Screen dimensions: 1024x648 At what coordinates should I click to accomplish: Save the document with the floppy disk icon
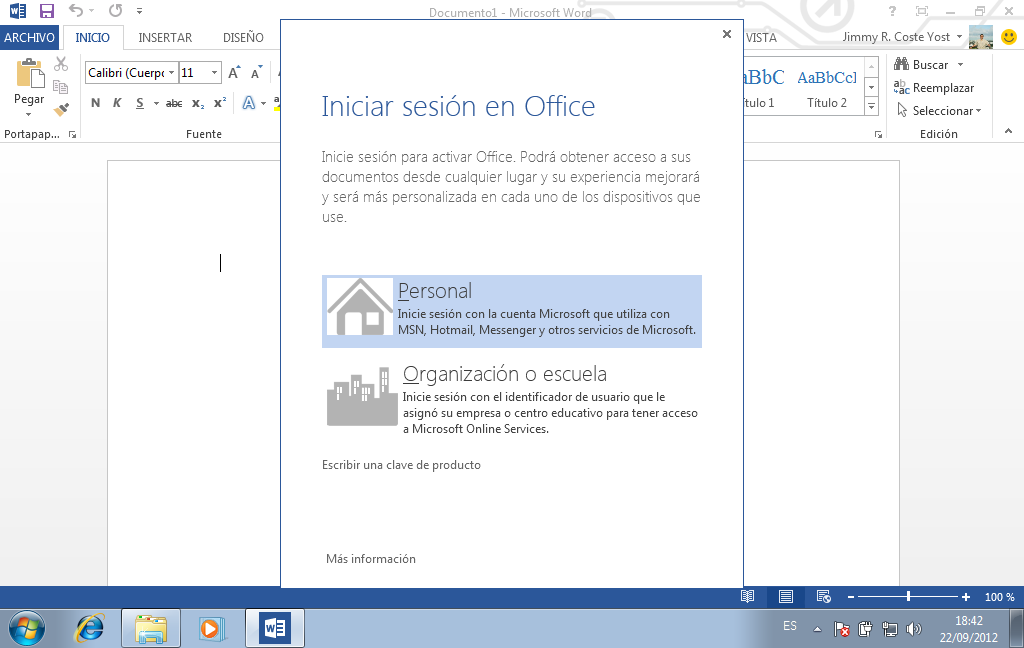tap(46, 11)
